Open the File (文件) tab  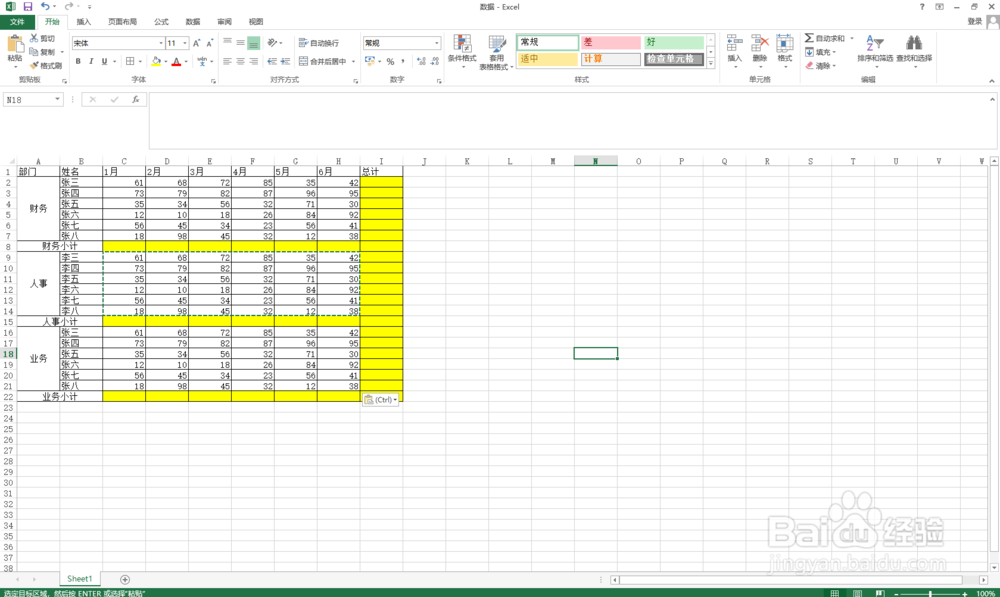17,22
